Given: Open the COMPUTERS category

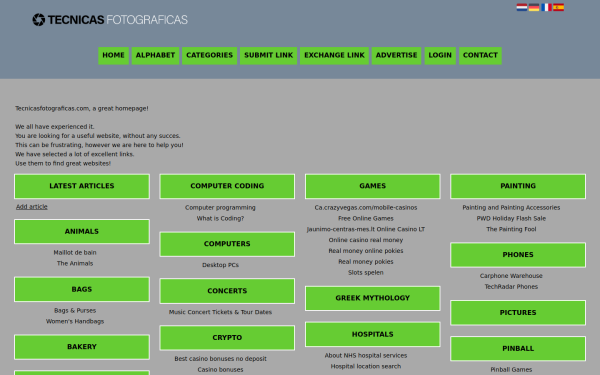Looking at the screenshot, I should tap(227, 244).
